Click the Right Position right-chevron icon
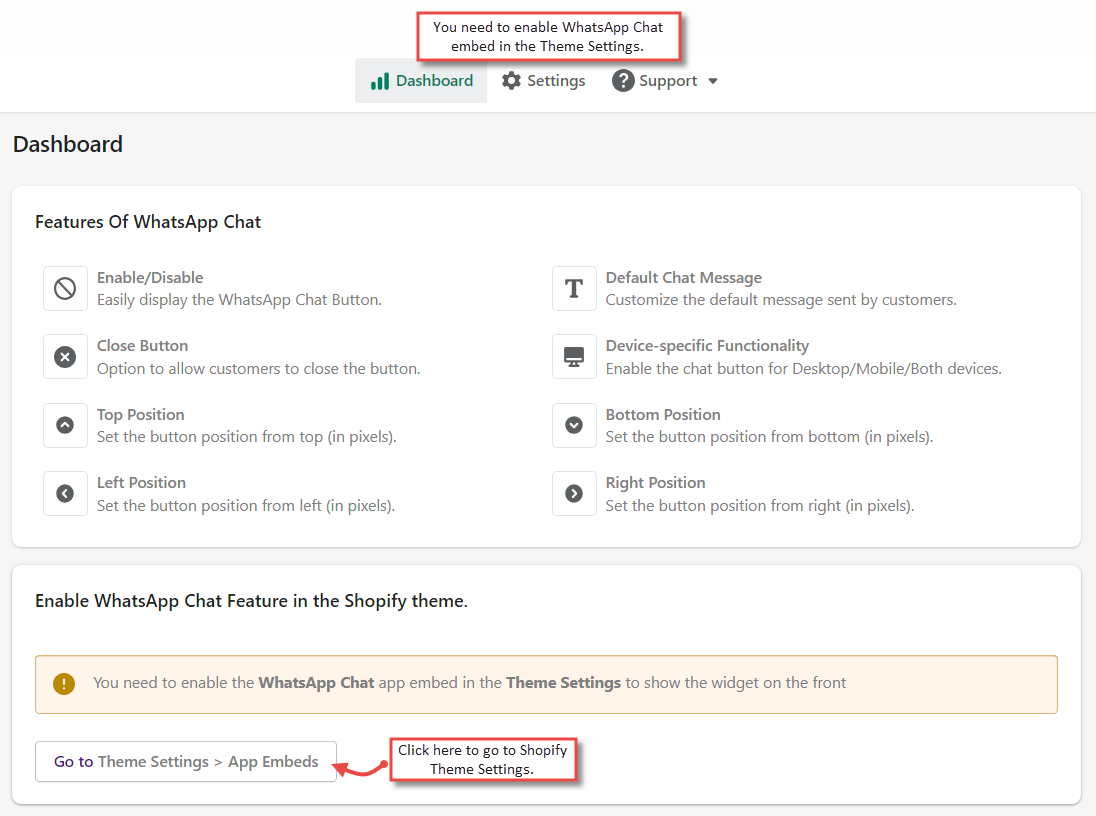Image resolution: width=1096 pixels, height=816 pixels. pyautogui.click(x=574, y=494)
